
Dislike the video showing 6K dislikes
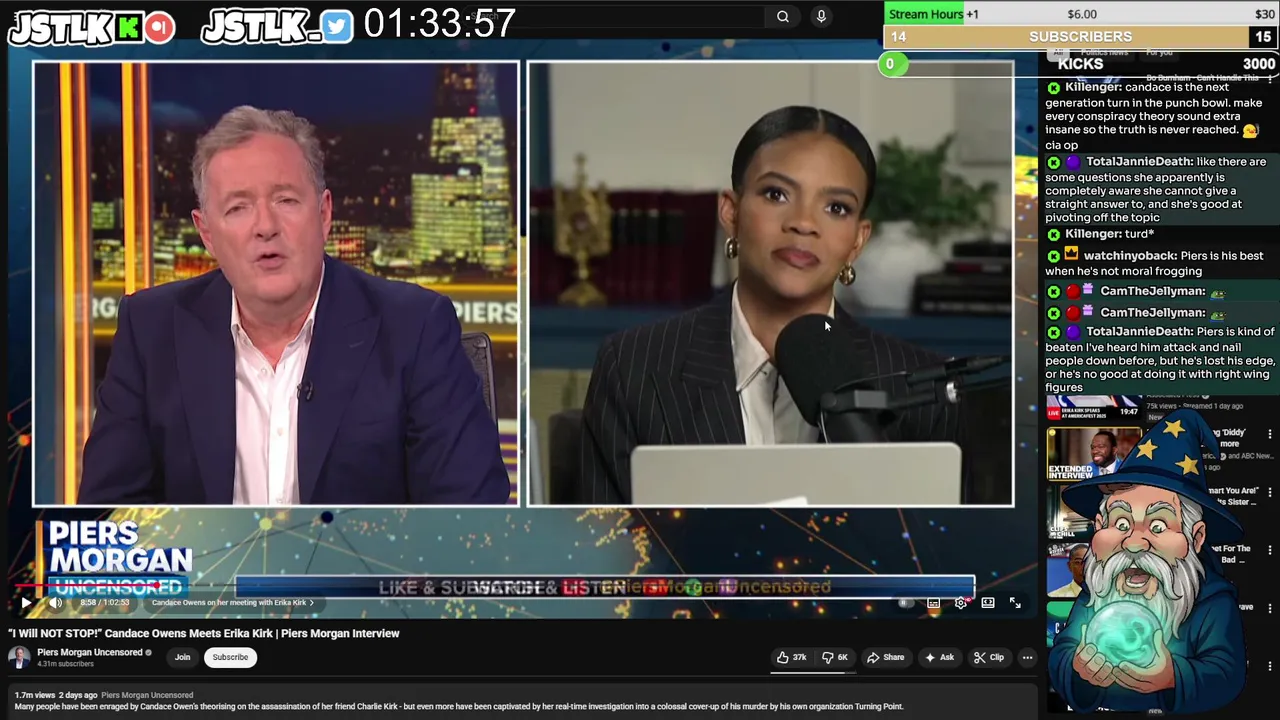click(835, 657)
